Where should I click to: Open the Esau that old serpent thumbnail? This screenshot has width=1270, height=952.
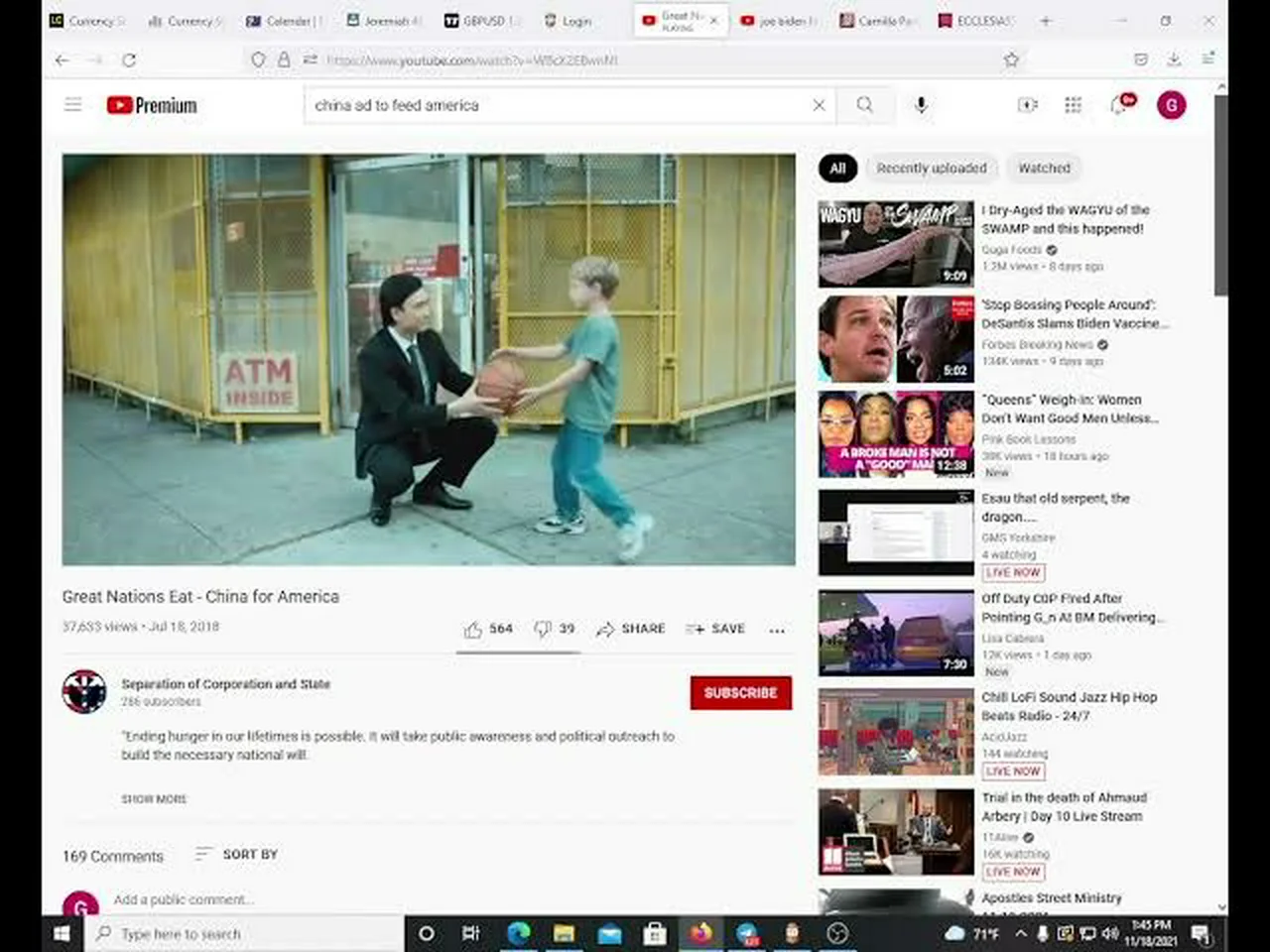(x=896, y=533)
